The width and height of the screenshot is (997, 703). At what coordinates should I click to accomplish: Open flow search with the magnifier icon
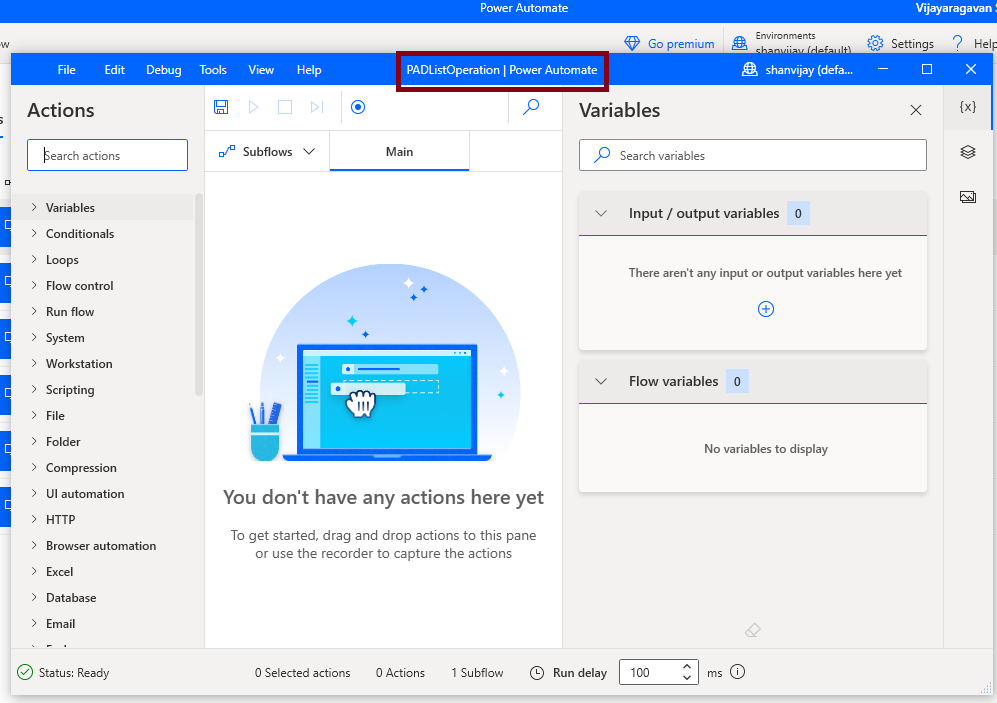coord(531,107)
